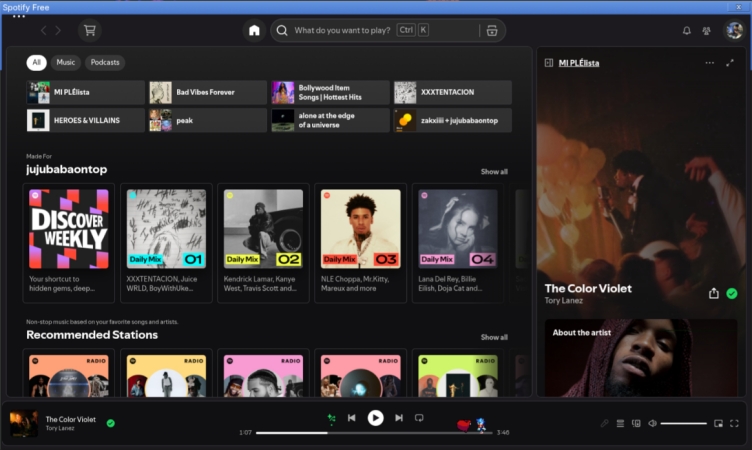Select the All filter chip
The image size is (752, 450).
click(36, 62)
